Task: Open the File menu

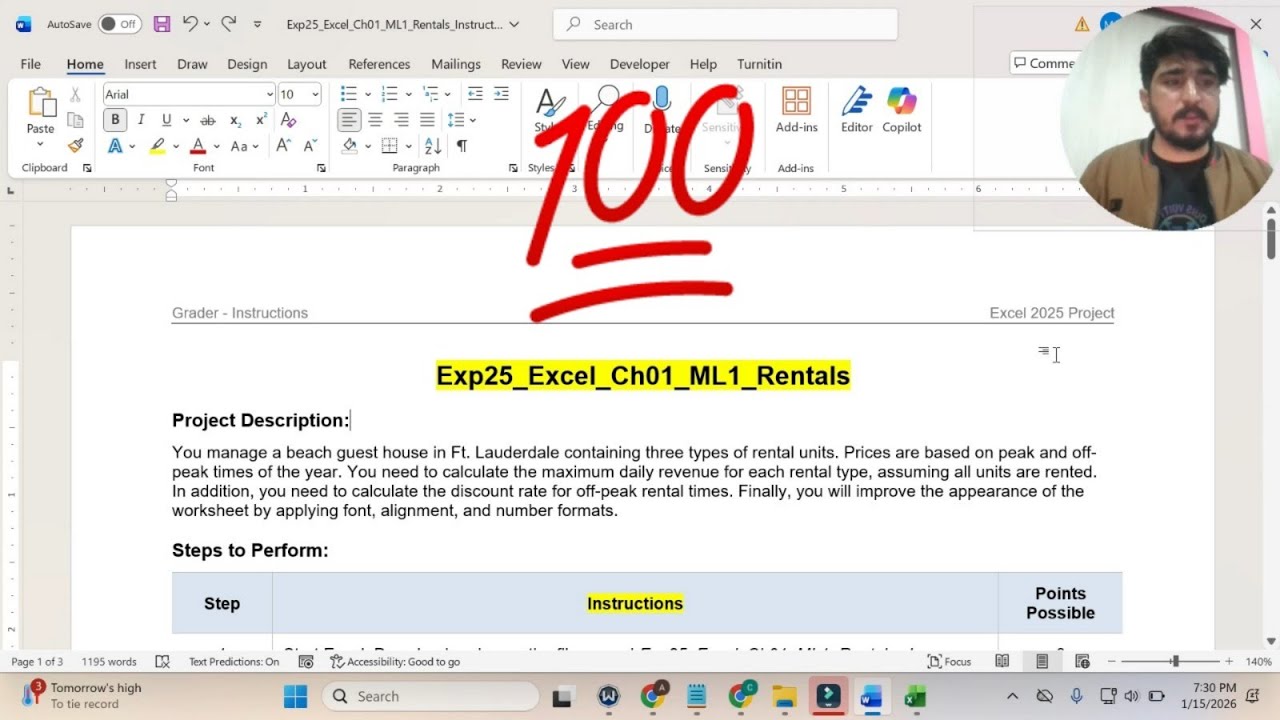Action: coord(31,64)
